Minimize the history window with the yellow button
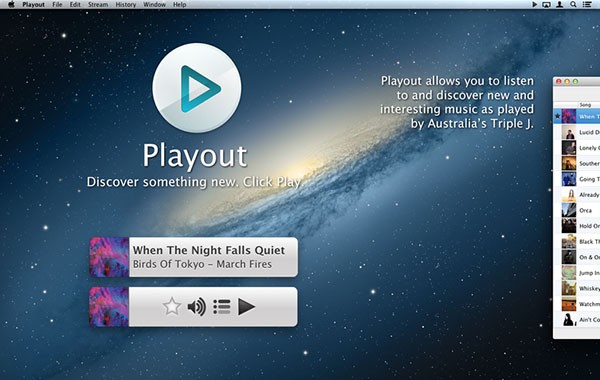600x380 pixels. [567, 82]
